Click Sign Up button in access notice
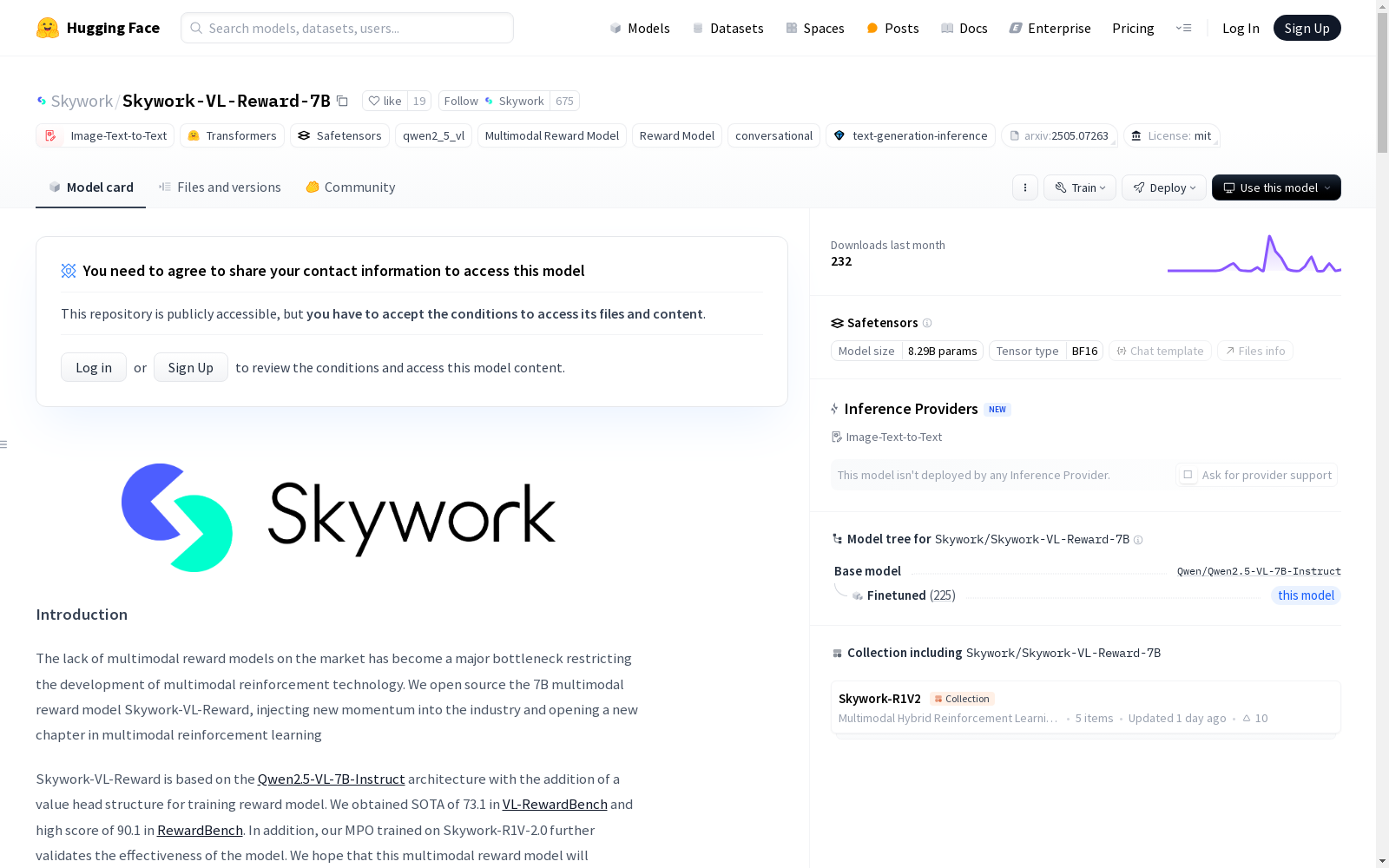 [191, 367]
